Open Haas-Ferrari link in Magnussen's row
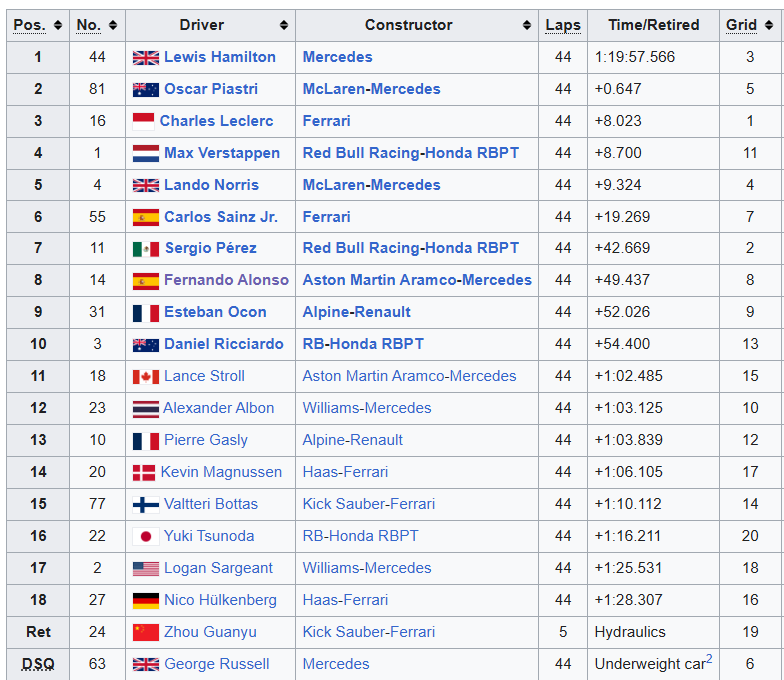The image size is (784, 680). (x=345, y=472)
